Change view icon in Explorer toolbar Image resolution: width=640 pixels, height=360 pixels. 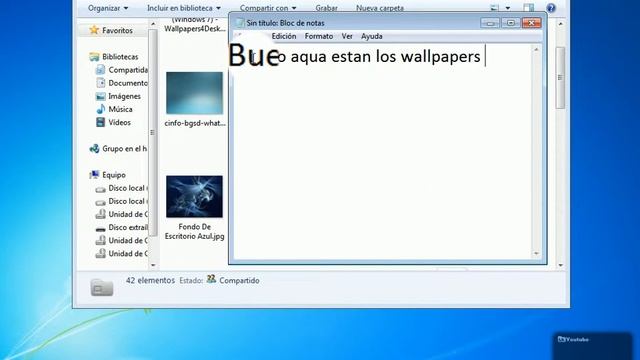click(495, 8)
